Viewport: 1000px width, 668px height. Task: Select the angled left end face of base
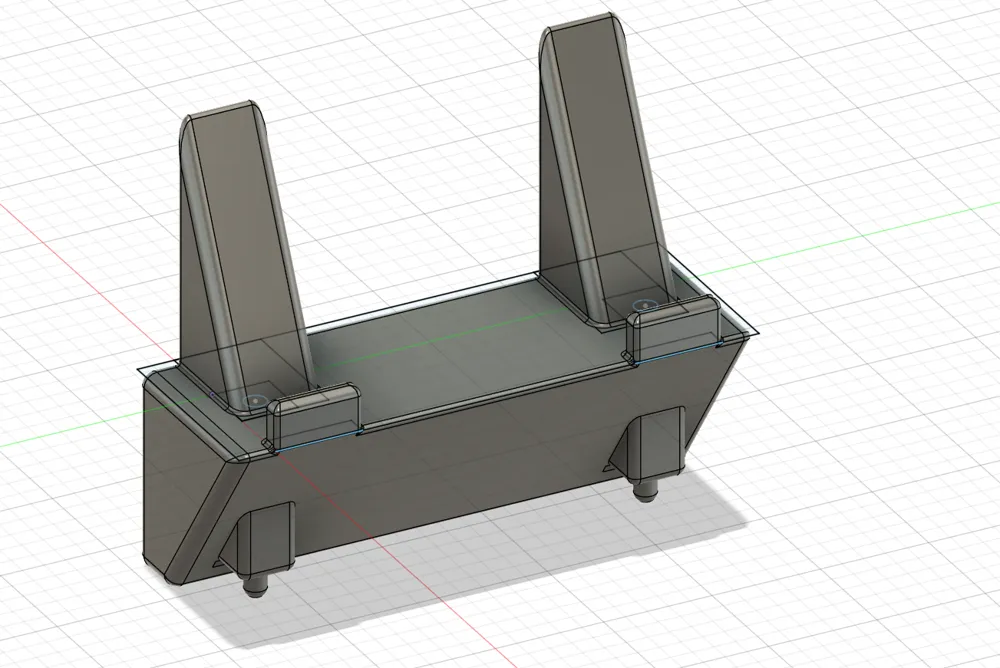[185, 479]
